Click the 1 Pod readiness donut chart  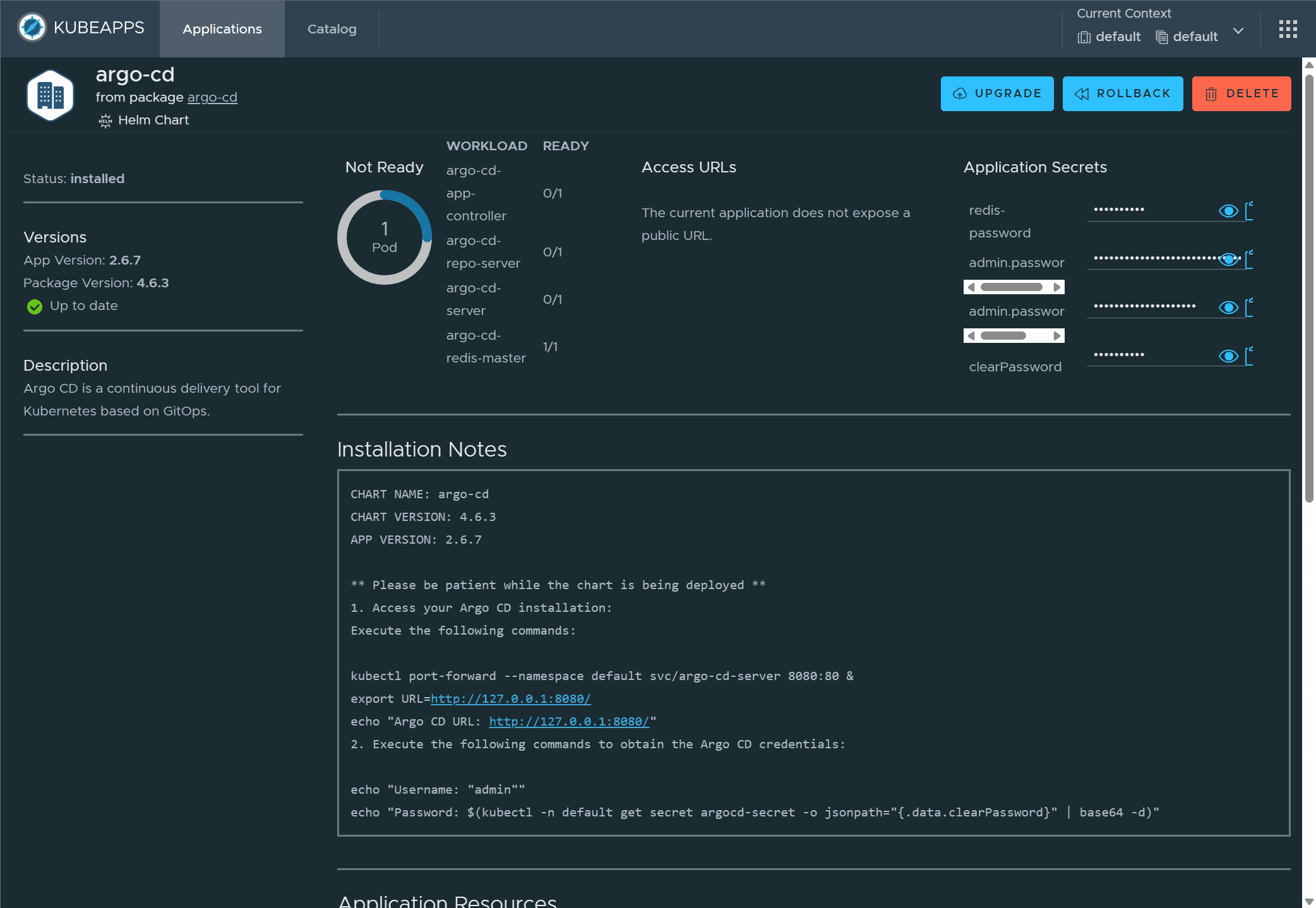click(x=384, y=237)
